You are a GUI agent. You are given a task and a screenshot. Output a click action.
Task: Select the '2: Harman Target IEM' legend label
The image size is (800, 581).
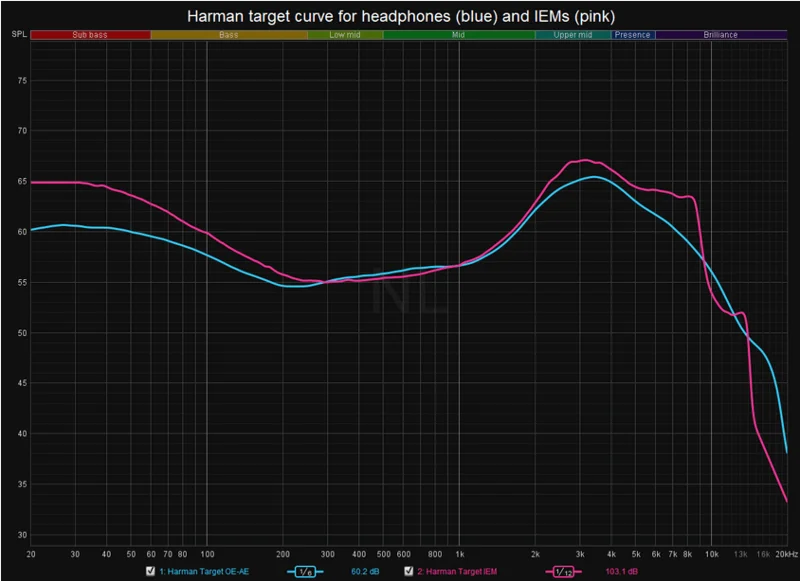tap(457, 571)
